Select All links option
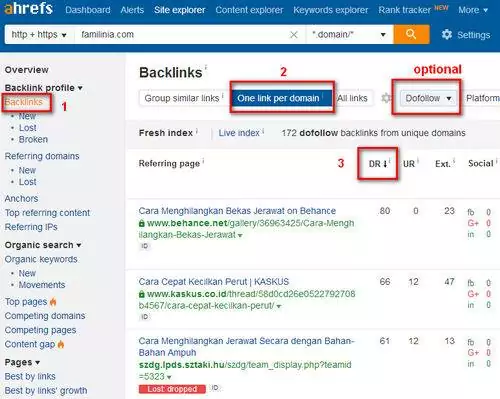Viewport: 500px width, 399px height. (x=352, y=98)
